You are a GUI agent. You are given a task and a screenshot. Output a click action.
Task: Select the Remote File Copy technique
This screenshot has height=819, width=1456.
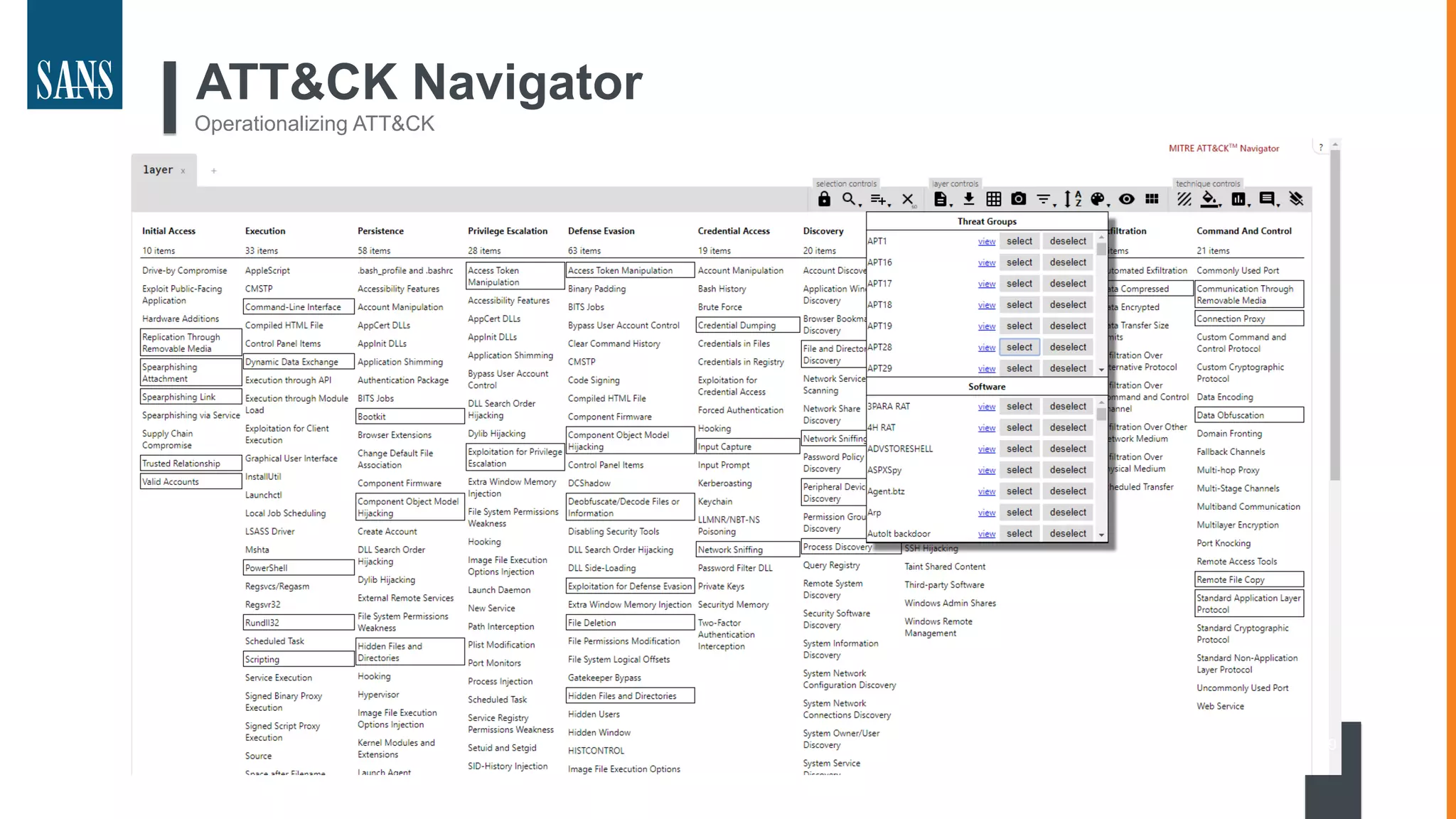click(1249, 580)
